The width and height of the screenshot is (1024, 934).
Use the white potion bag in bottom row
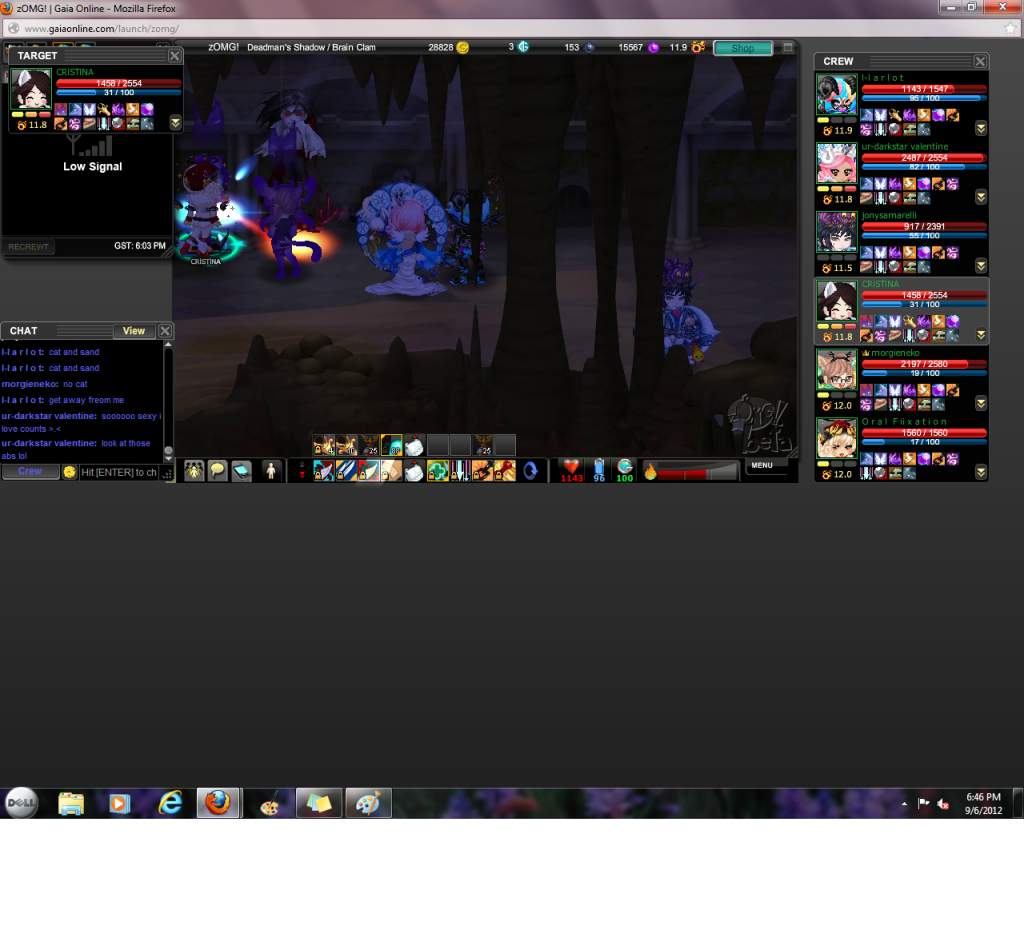(x=414, y=471)
